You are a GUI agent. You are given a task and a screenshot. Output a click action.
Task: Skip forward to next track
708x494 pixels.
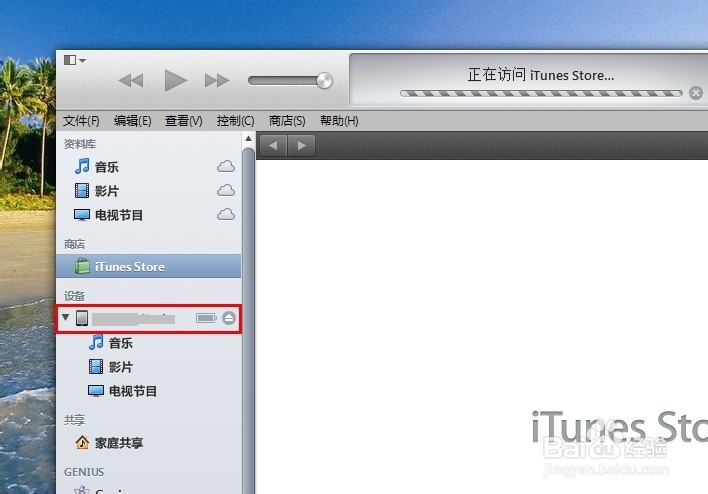point(217,81)
